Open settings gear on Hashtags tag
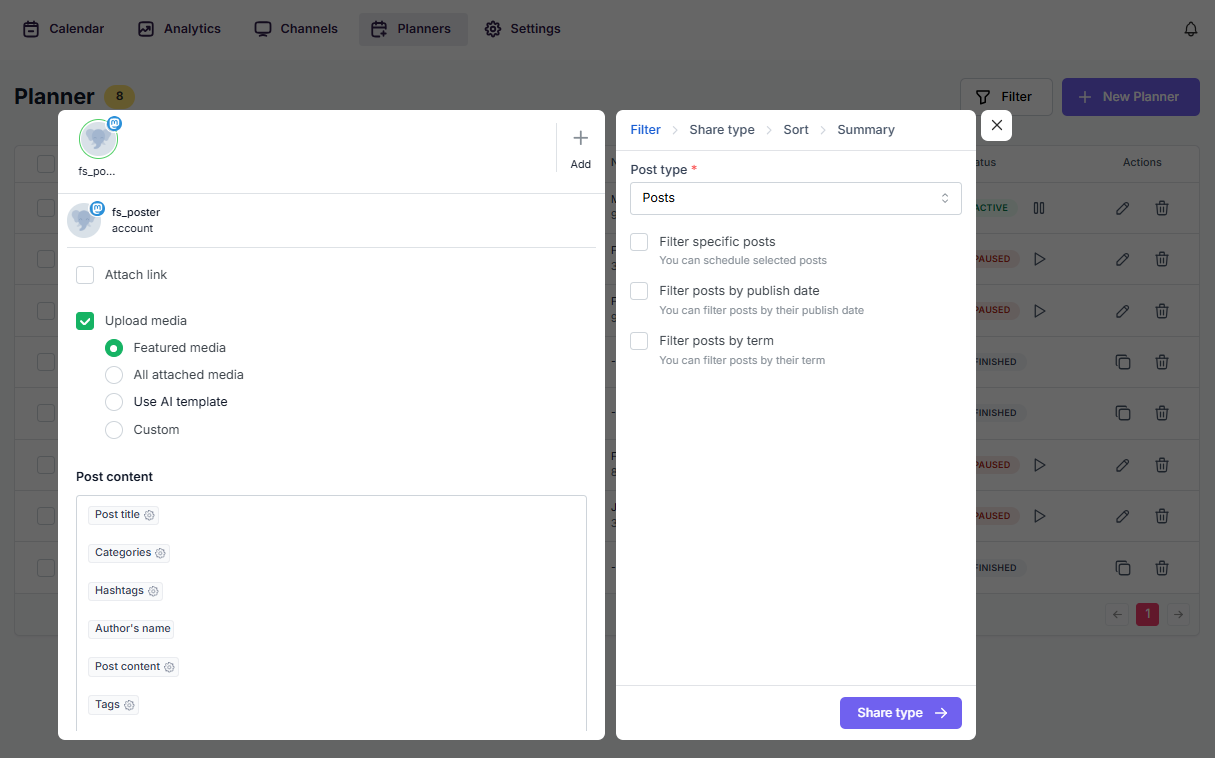1215x758 pixels. tap(153, 591)
